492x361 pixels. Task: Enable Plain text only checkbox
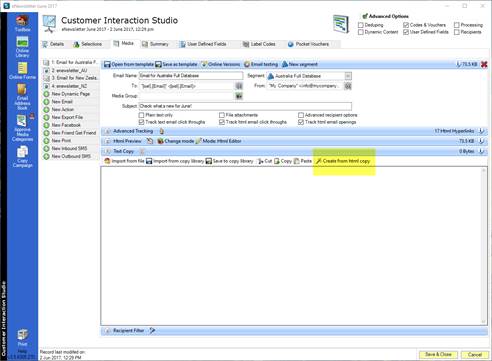[x=141, y=115]
